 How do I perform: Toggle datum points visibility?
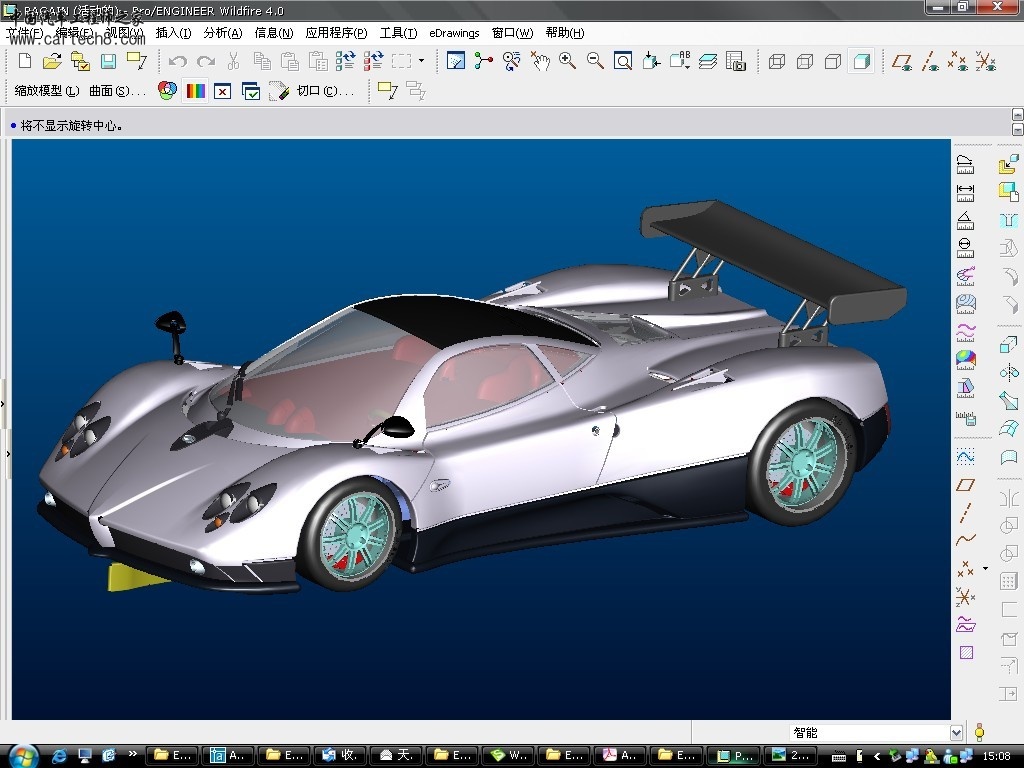click(x=958, y=61)
